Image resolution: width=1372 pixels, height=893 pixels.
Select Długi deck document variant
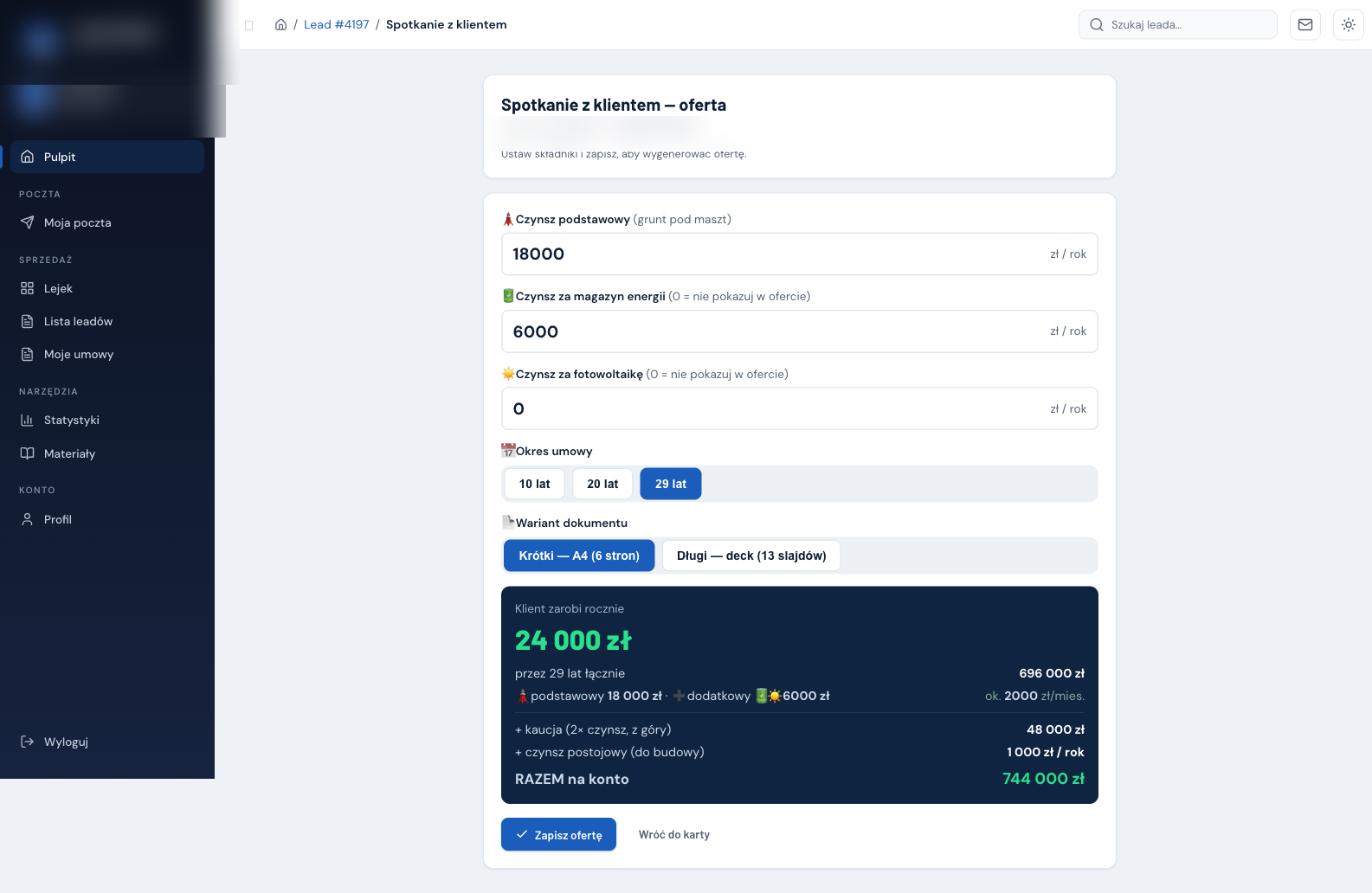tap(751, 556)
